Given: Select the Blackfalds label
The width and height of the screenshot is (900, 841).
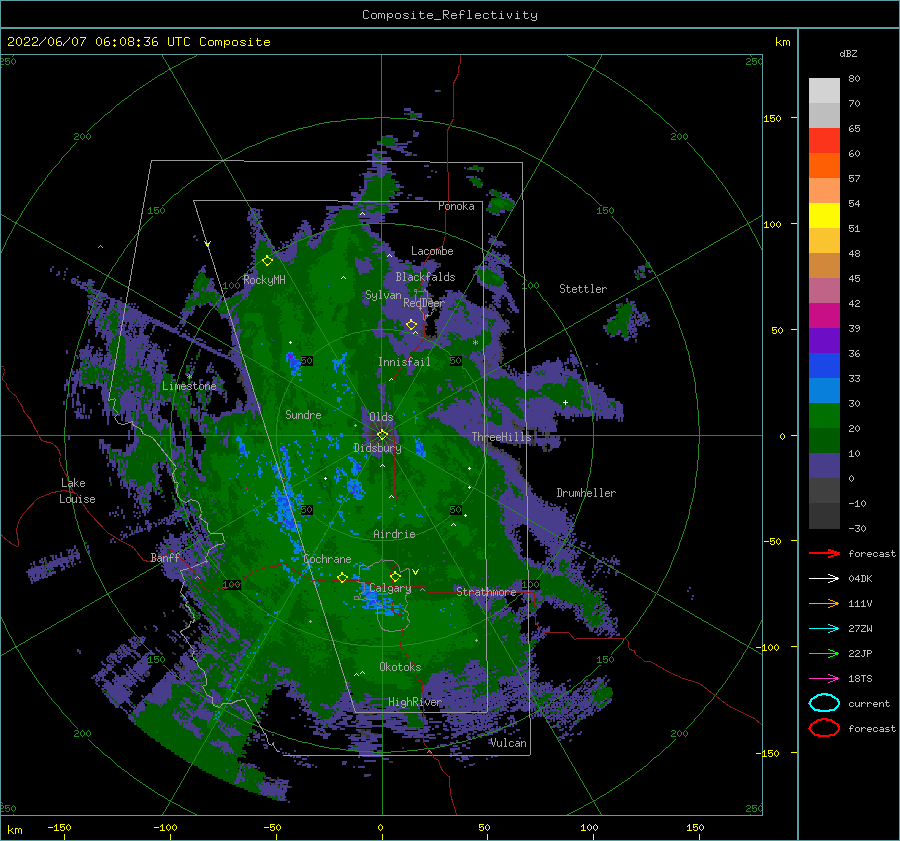Looking at the screenshot, I should tap(425, 277).
